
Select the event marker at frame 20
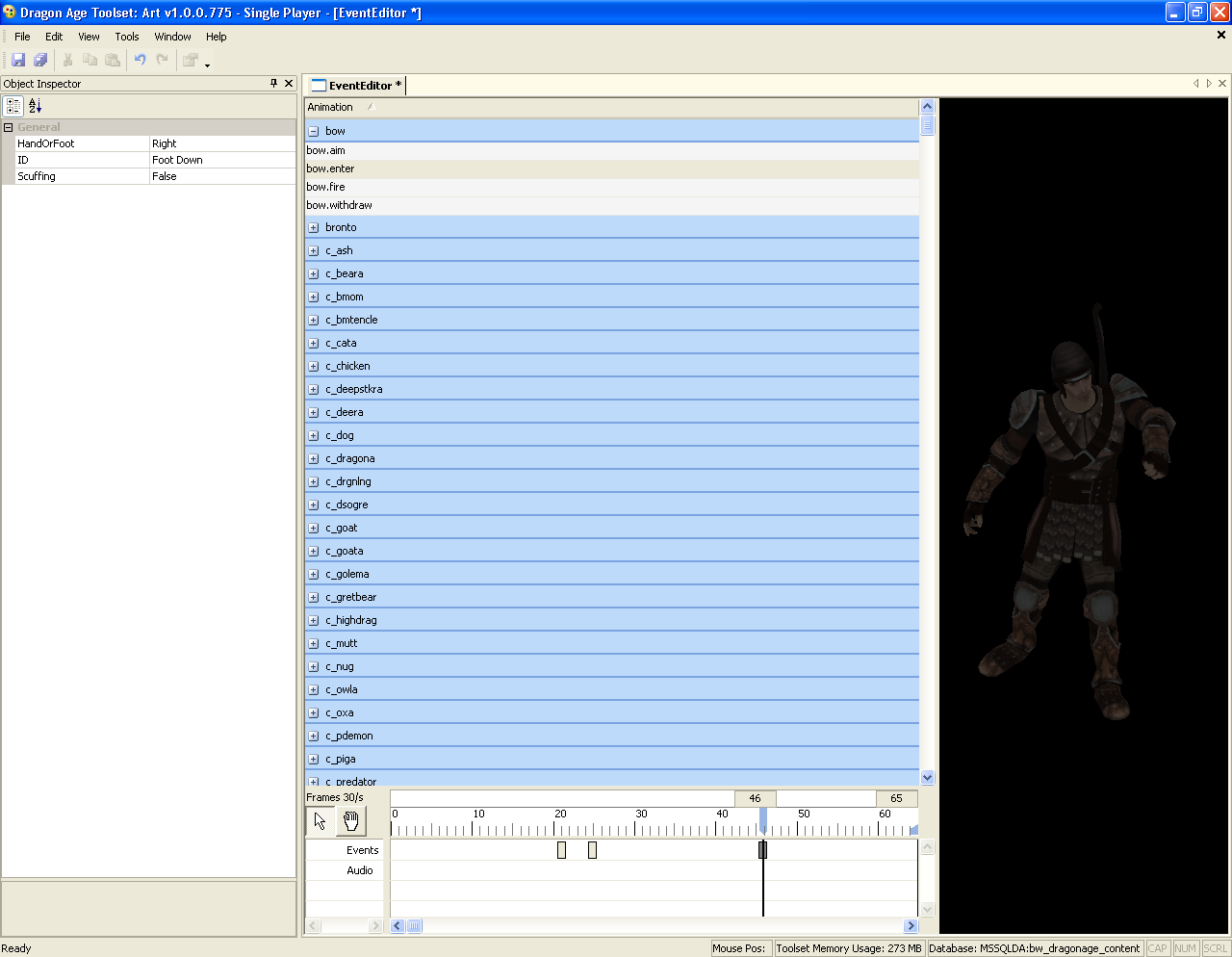(x=561, y=850)
